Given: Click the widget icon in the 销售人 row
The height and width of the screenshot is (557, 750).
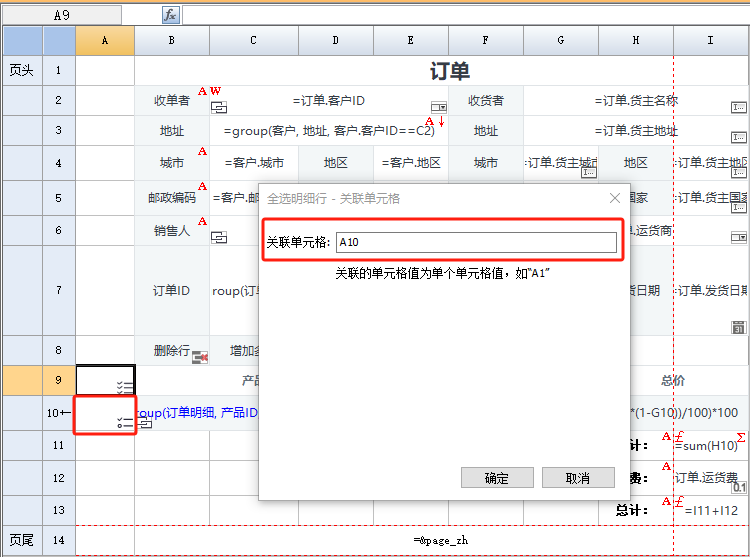Looking at the screenshot, I should 219,237.
